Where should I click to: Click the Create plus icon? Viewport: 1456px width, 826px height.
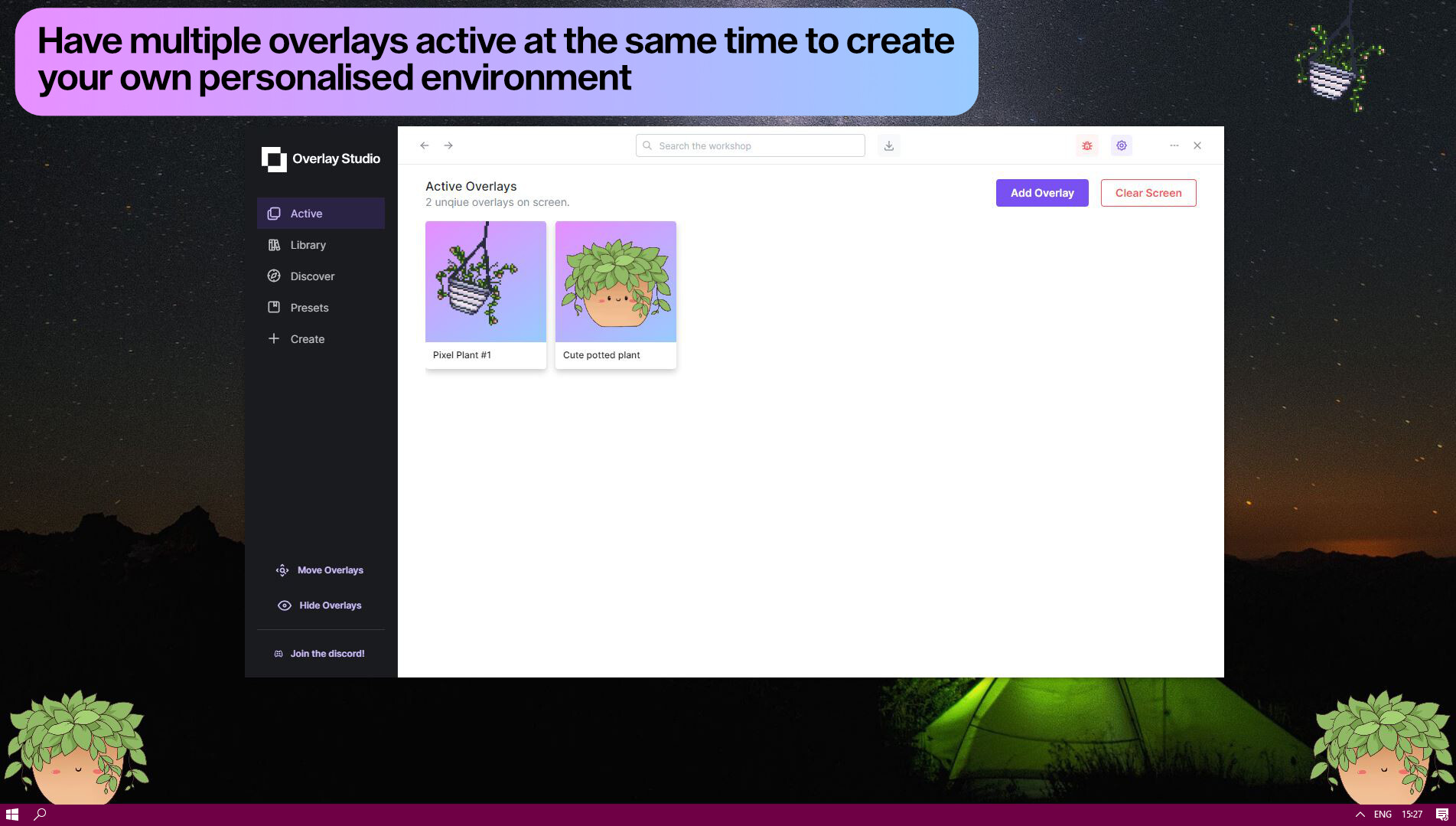(x=274, y=338)
